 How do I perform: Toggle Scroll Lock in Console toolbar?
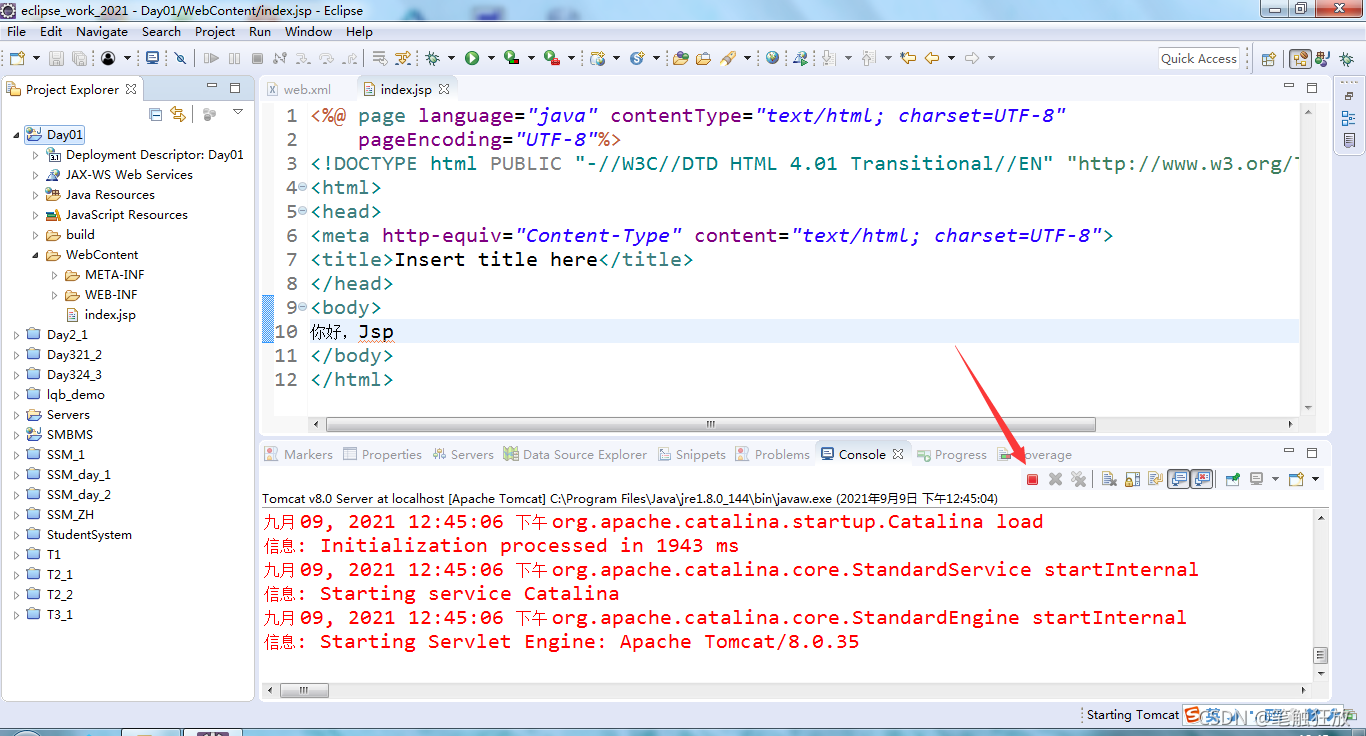1132,480
